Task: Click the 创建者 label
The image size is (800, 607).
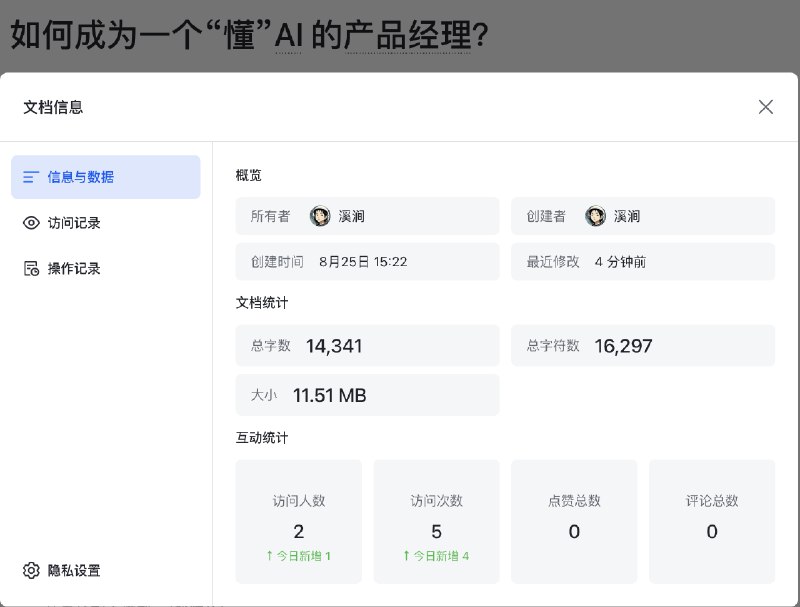Action: tap(546, 216)
